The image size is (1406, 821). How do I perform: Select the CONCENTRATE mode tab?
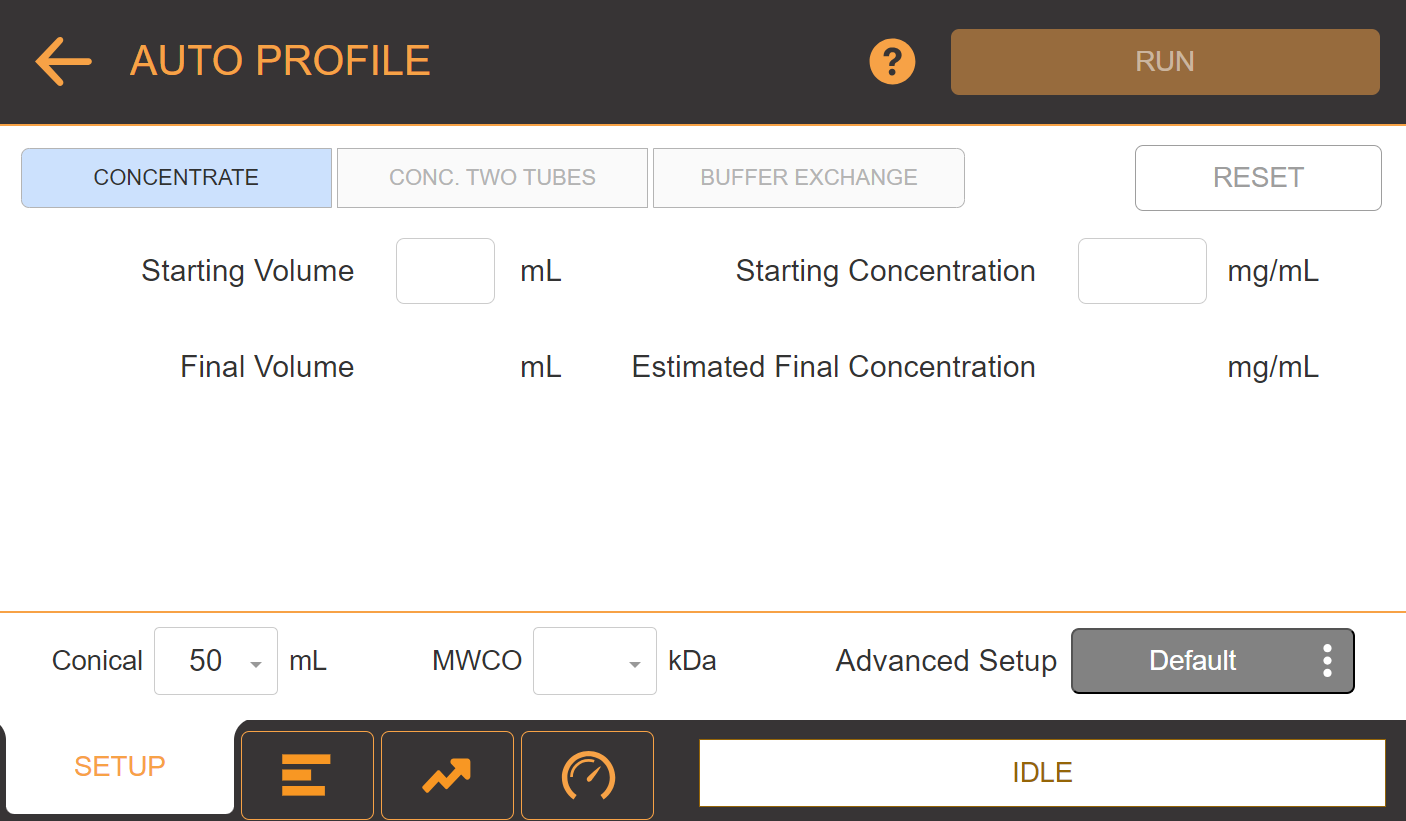coord(176,178)
